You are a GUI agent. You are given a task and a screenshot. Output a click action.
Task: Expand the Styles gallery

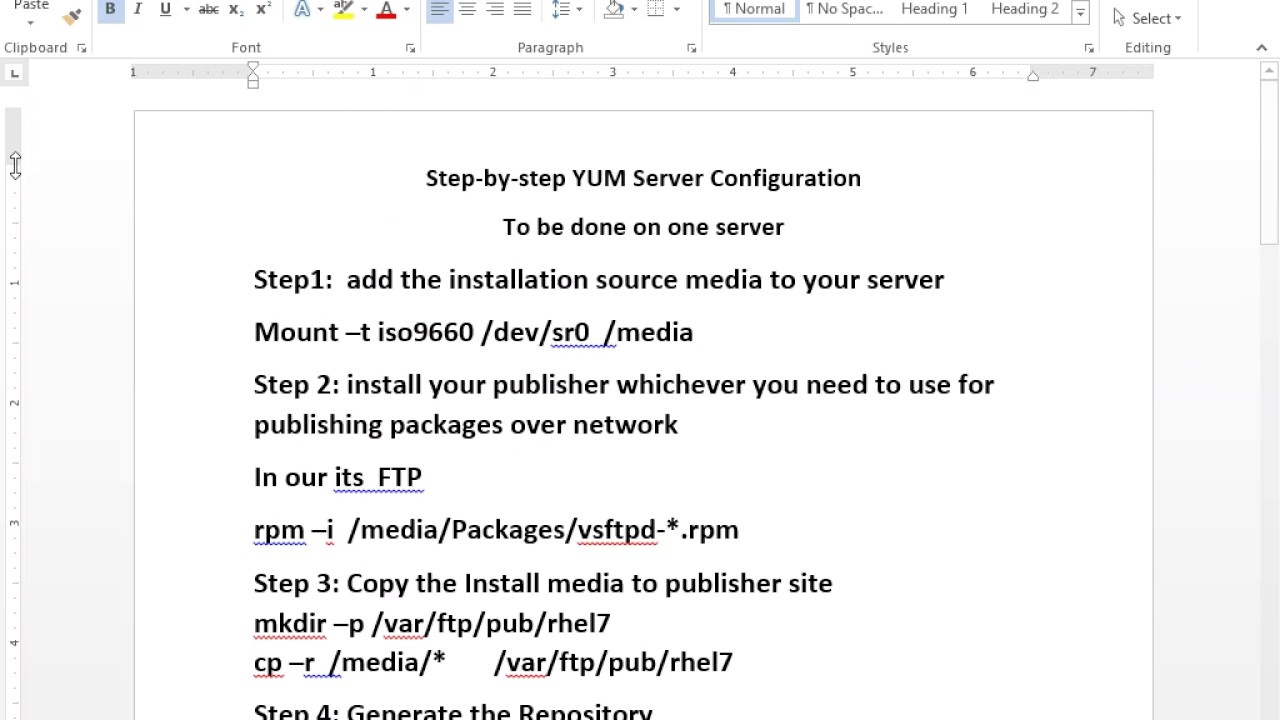click(1080, 13)
